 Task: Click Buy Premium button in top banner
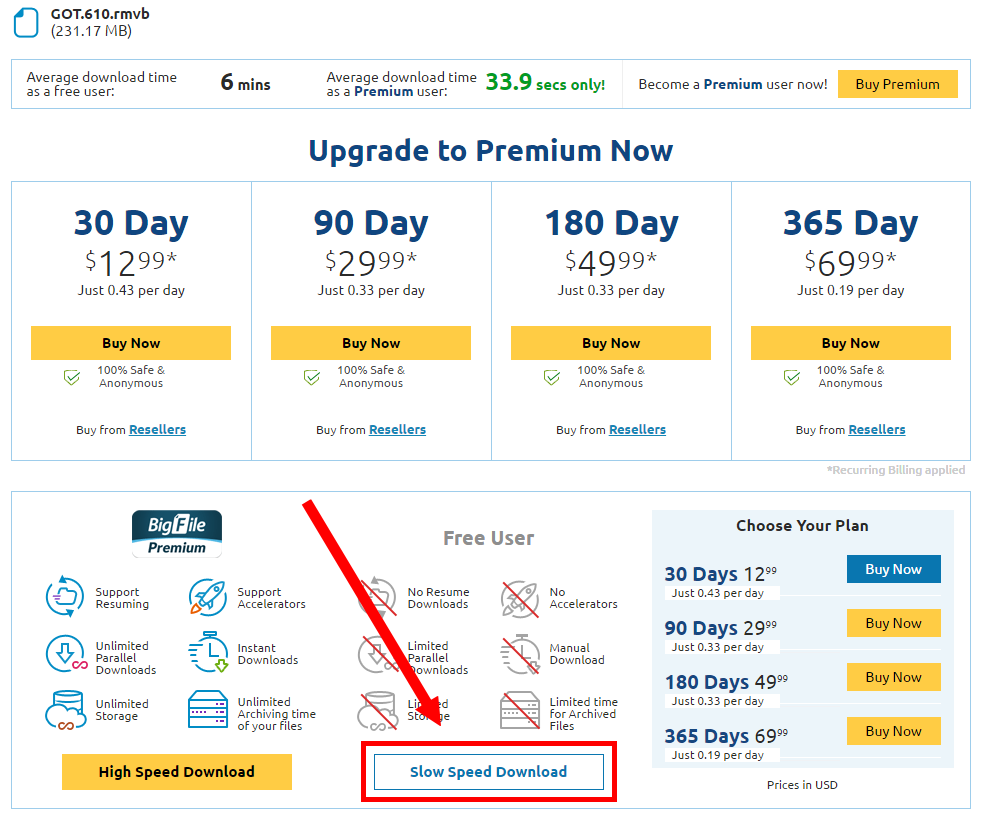click(x=897, y=84)
